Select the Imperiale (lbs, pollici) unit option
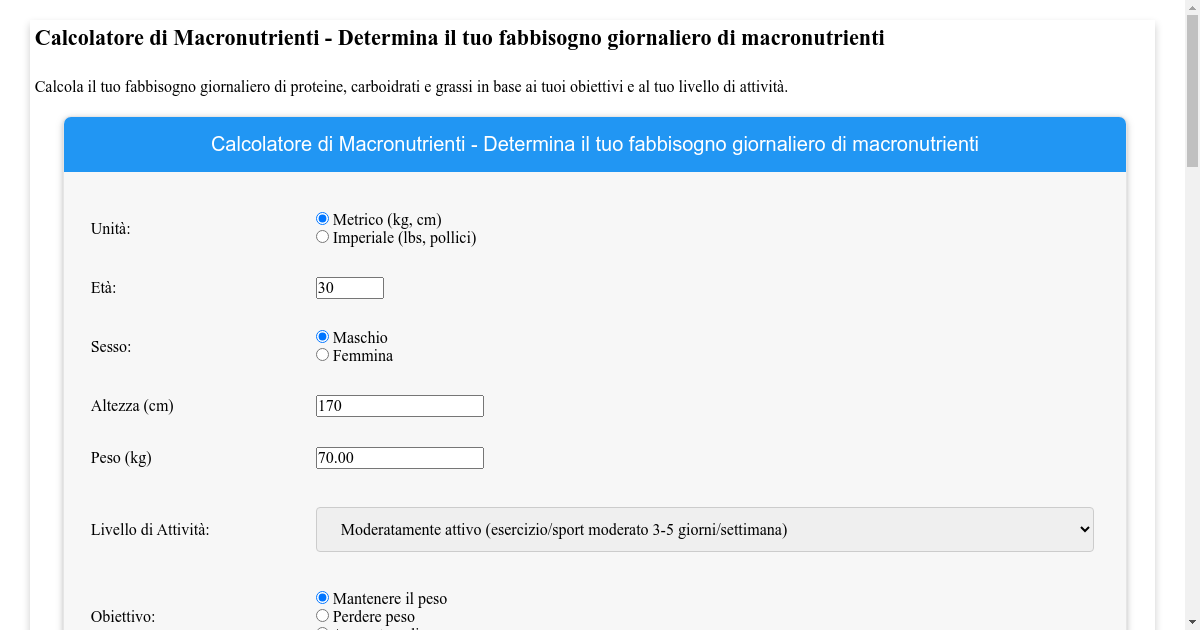 (322, 236)
